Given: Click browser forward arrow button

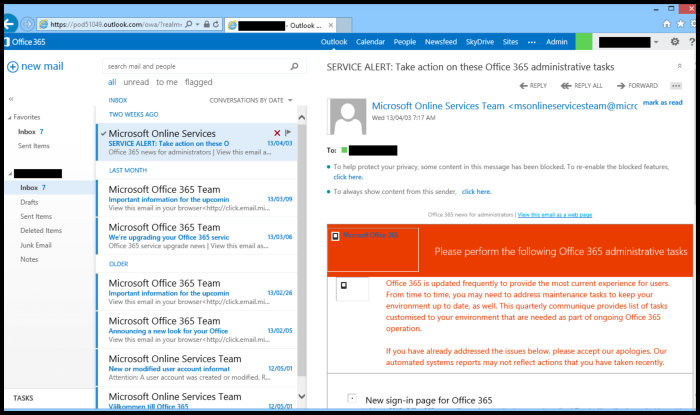Looking at the screenshot, I should point(27,24).
